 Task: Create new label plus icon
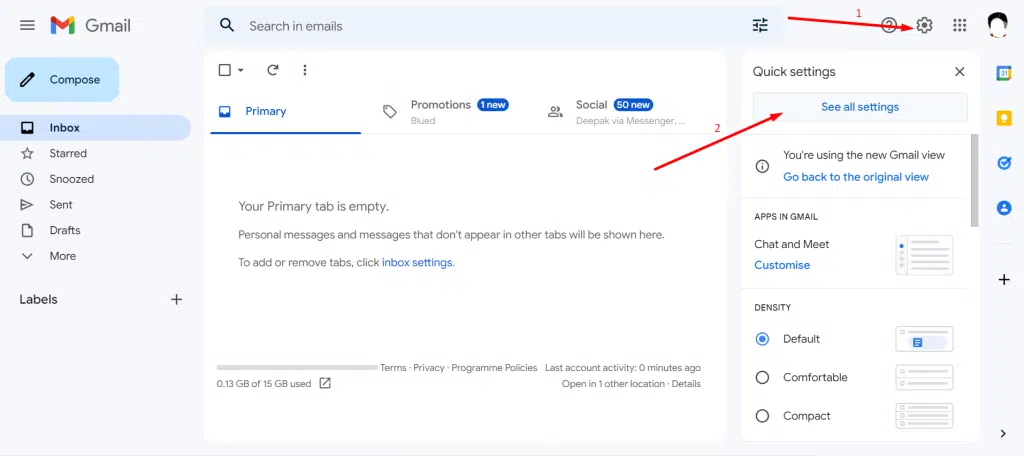(x=176, y=299)
